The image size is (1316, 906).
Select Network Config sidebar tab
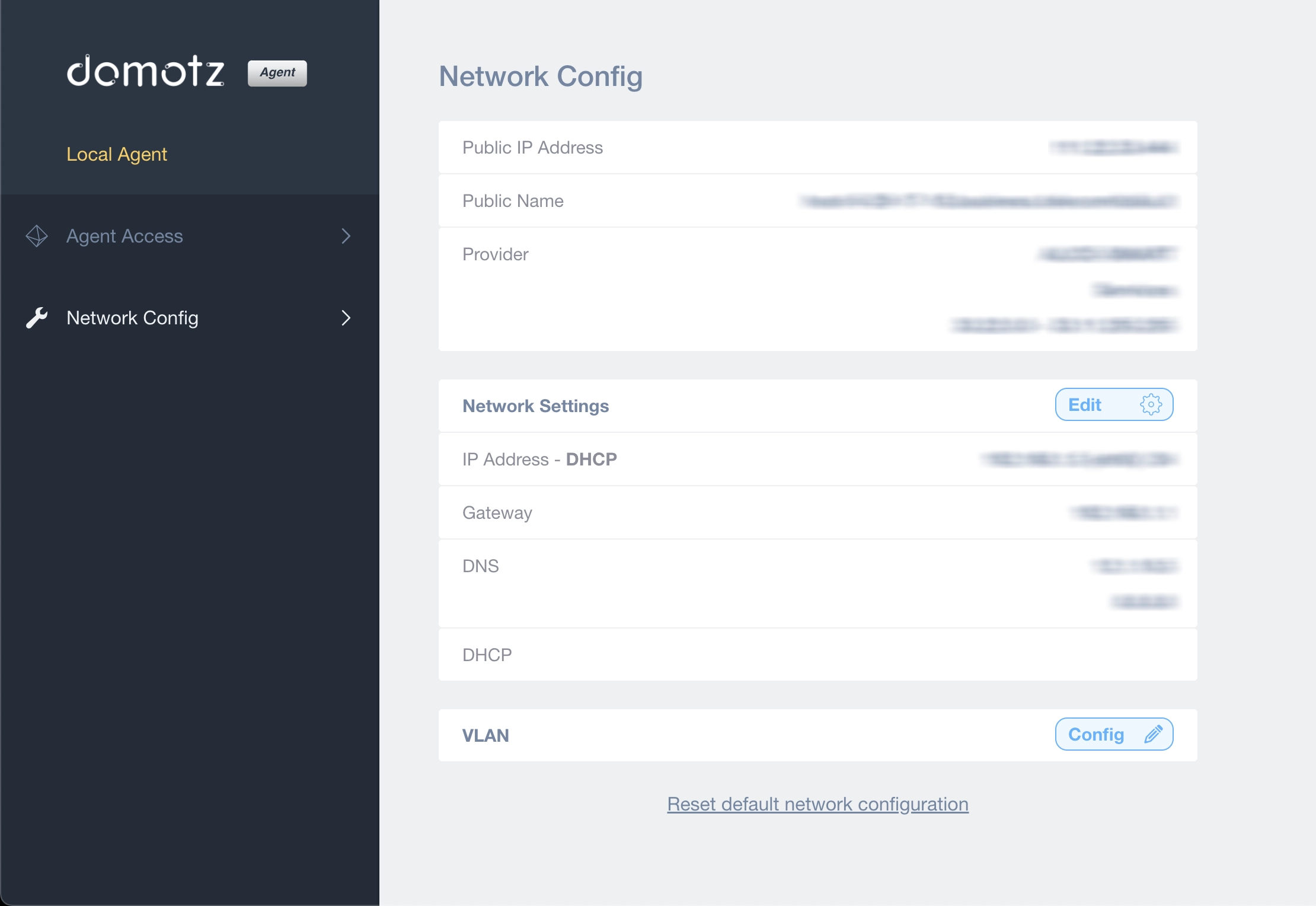(189, 317)
